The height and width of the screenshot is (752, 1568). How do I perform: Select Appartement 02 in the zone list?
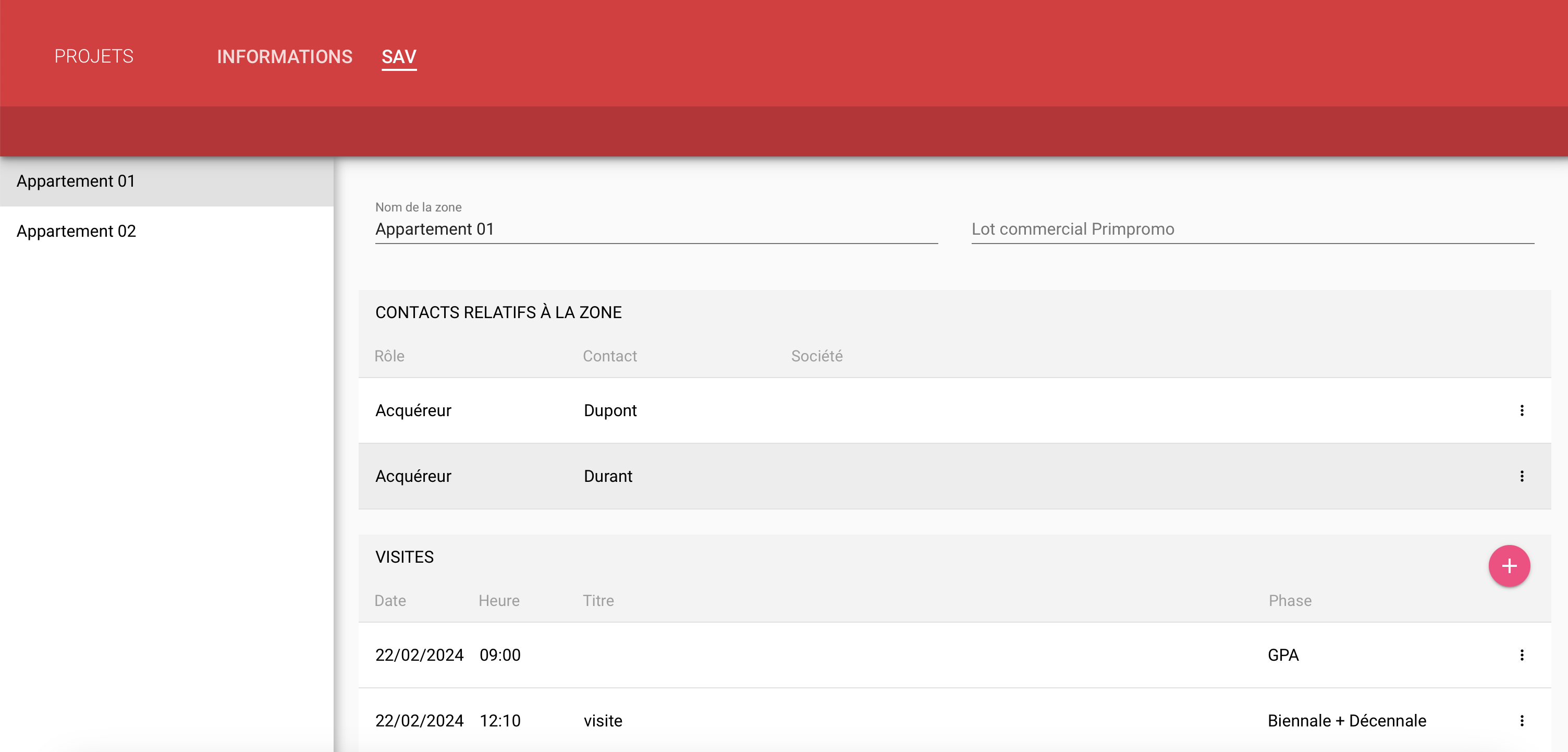coord(167,232)
